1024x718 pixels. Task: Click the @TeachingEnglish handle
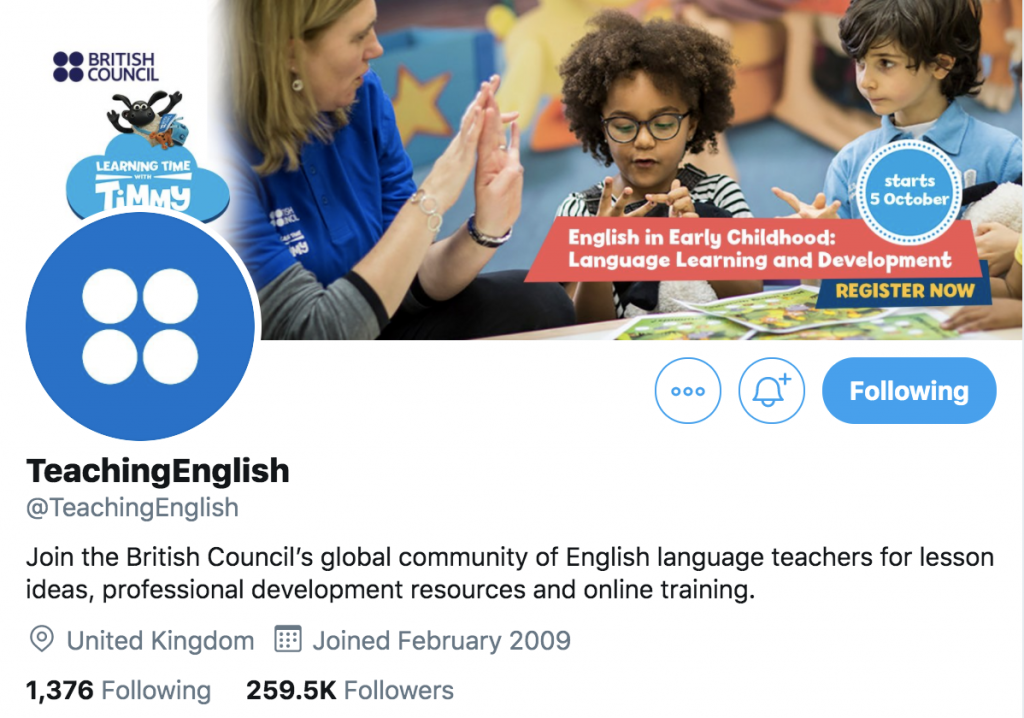click(x=133, y=508)
